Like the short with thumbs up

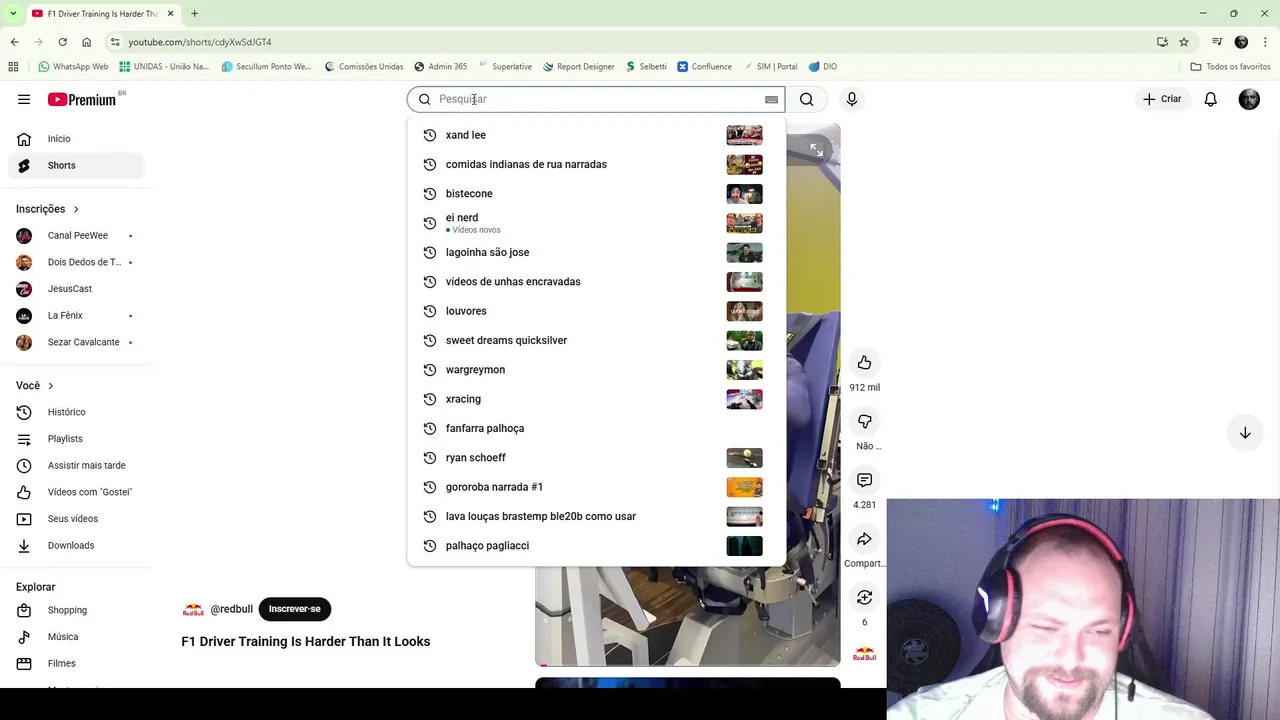864,363
